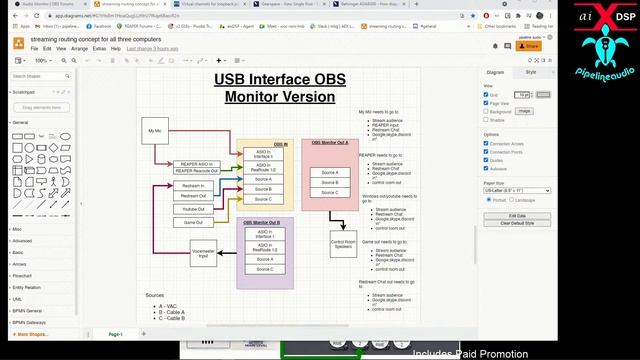Open the comments speech-bubble icon
This screenshot has width=640, height=360.
point(507,46)
